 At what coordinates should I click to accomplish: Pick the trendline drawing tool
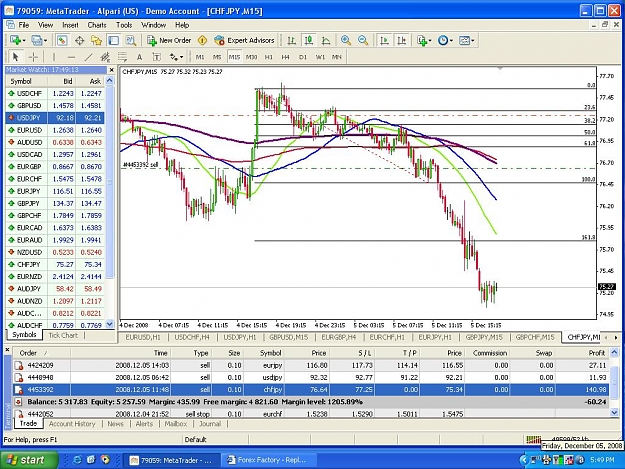[x=88, y=57]
